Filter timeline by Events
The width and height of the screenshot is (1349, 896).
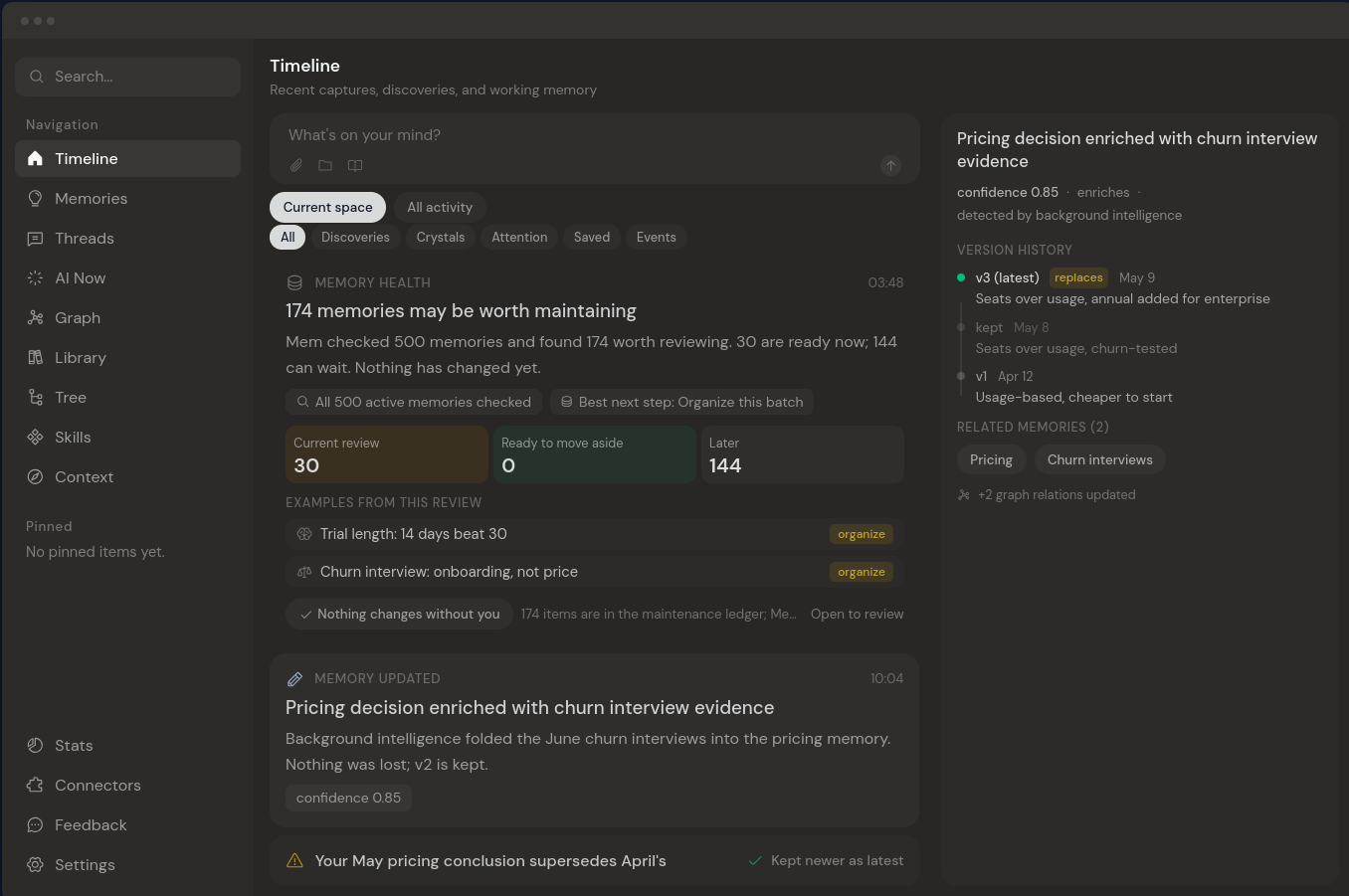657,237
